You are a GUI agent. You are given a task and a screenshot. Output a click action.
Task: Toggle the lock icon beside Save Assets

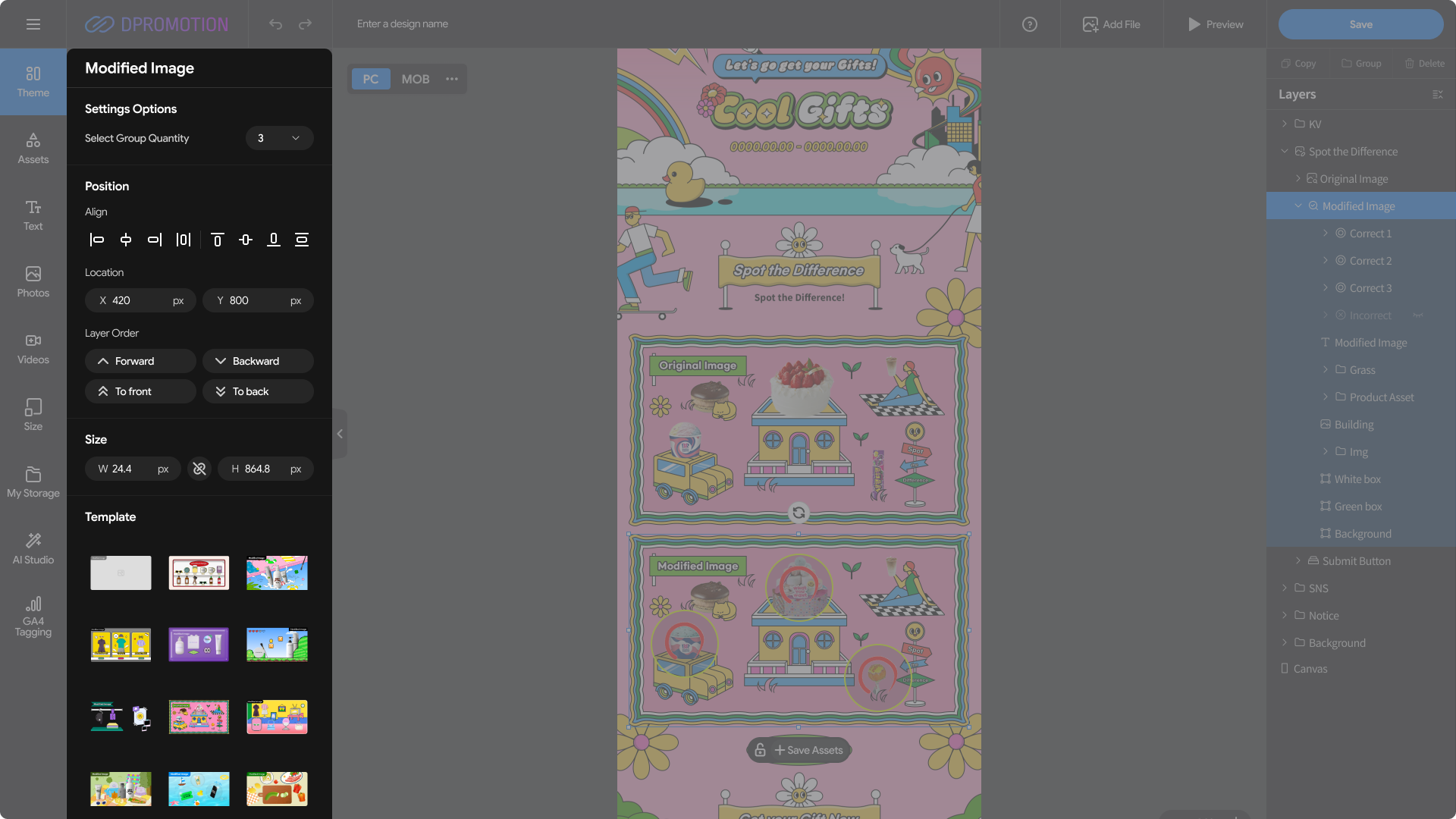click(x=760, y=750)
